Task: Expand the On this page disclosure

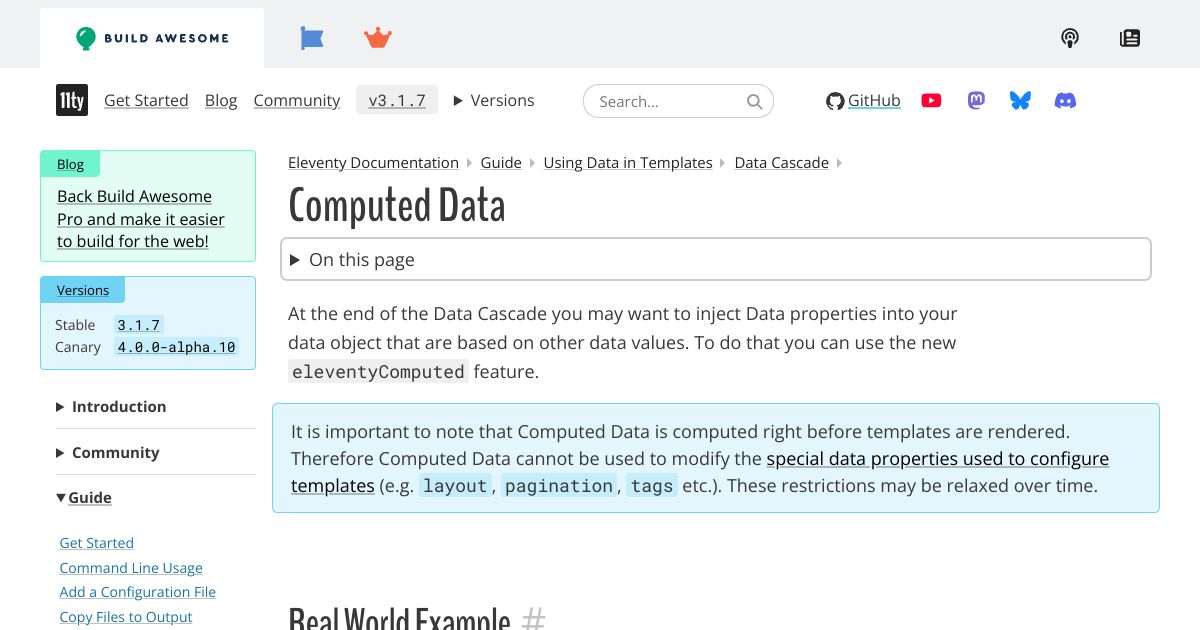Action: click(x=716, y=259)
